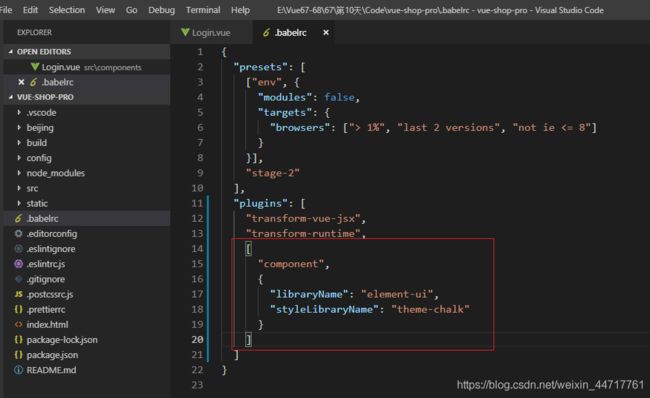Click the braces icon beside .prettierrc

[18, 309]
